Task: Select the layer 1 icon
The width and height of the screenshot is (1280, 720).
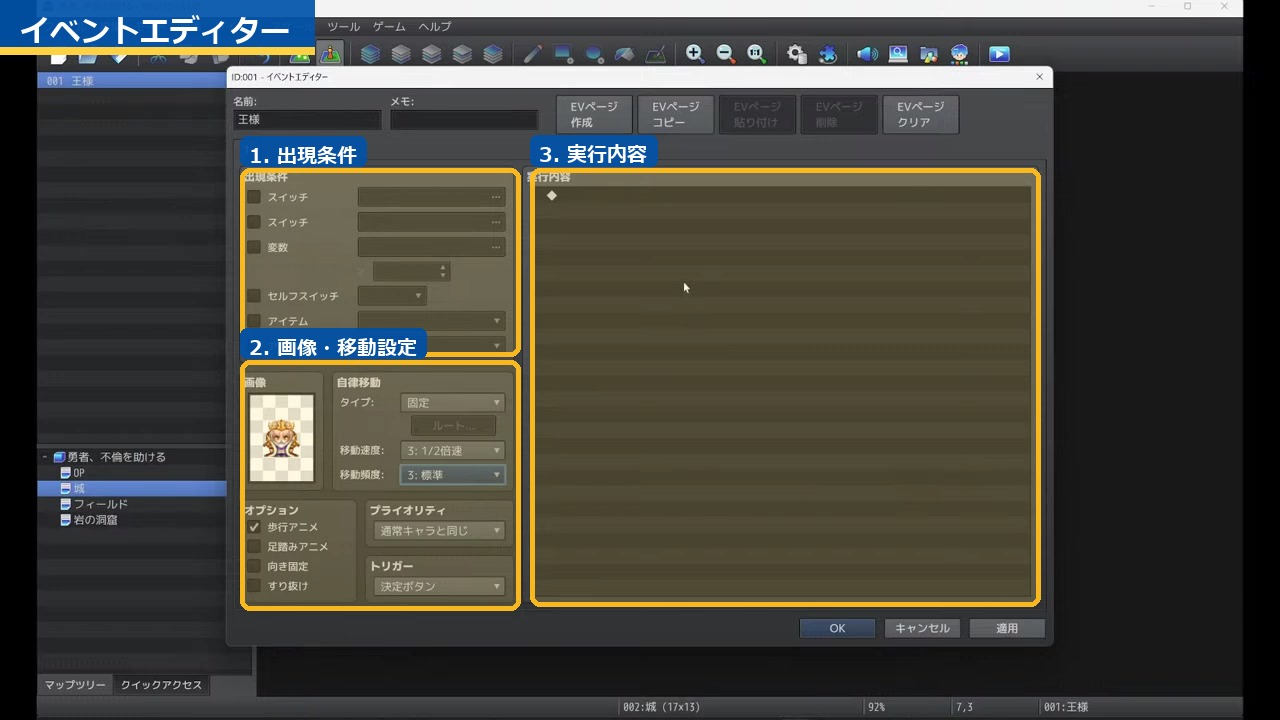Action: 401,54
